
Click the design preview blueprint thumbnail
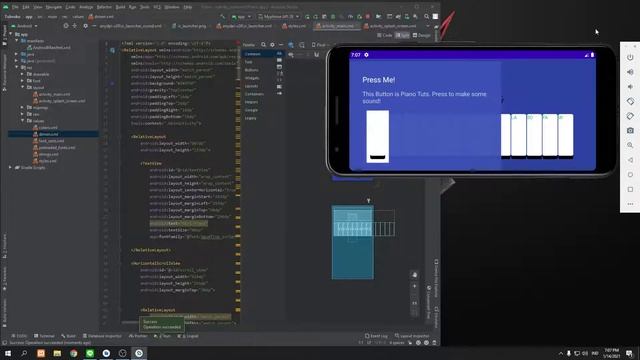(x=353, y=242)
